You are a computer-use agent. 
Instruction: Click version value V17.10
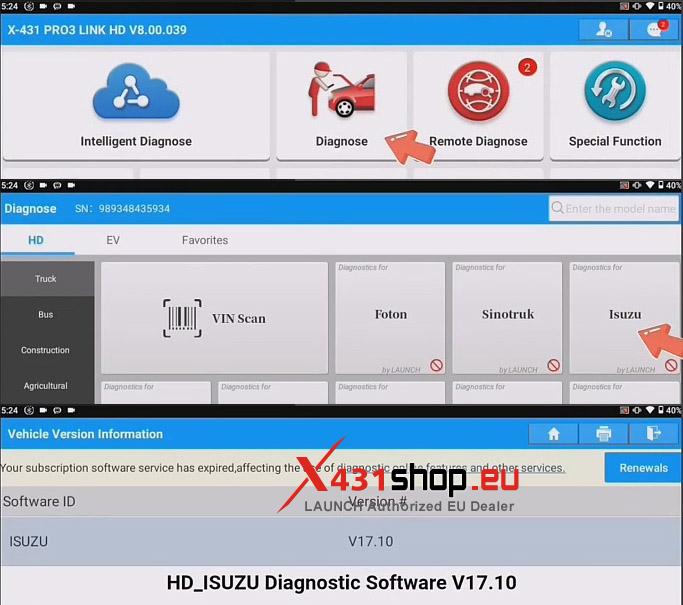371,541
